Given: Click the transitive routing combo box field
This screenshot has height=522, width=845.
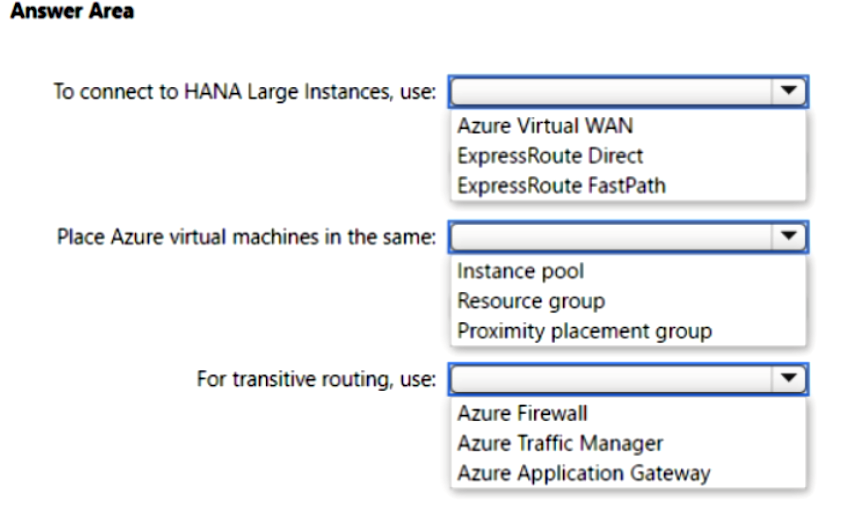Looking at the screenshot, I should coord(628,379).
